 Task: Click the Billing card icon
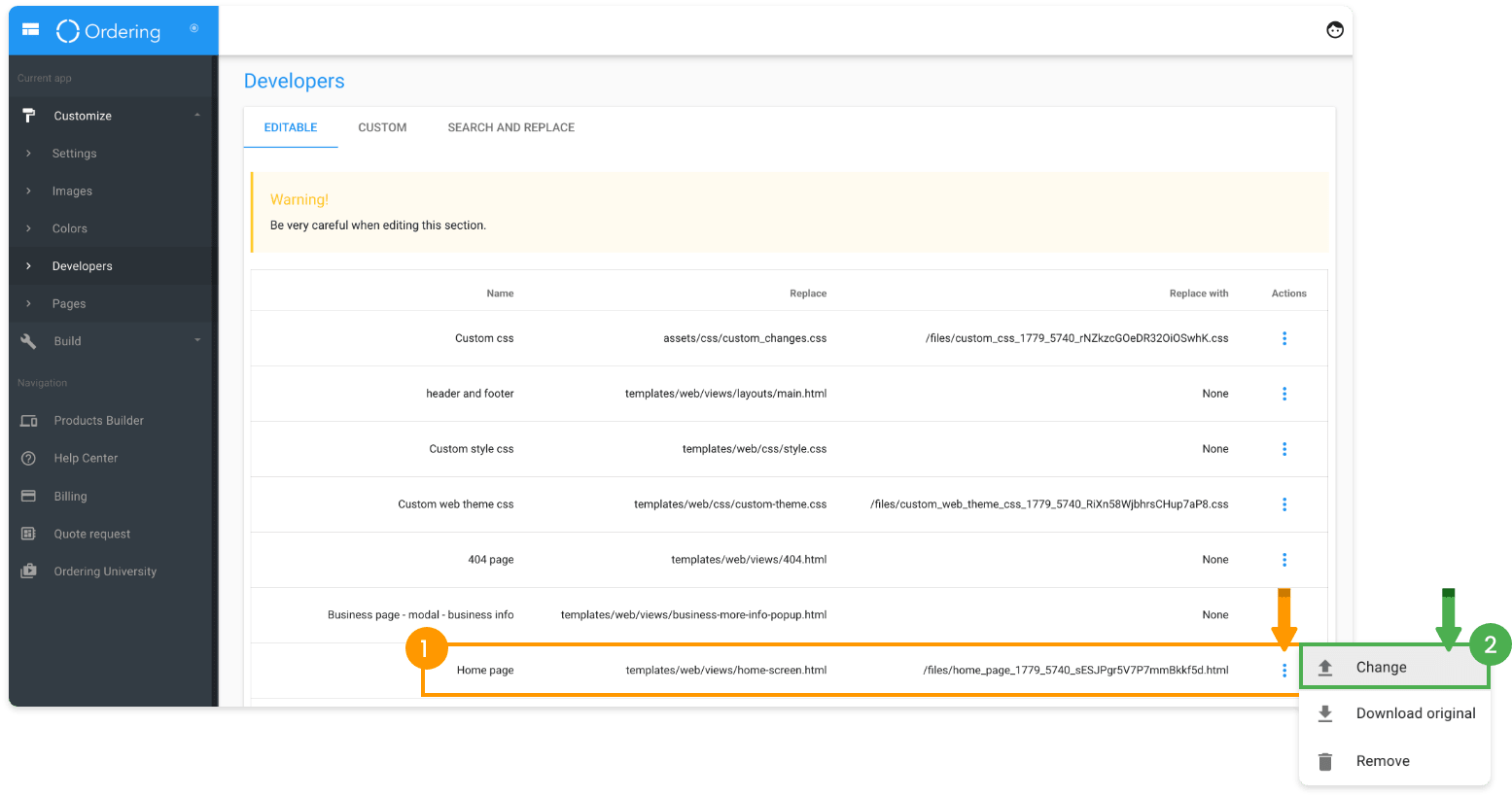(x=29, y=496)
